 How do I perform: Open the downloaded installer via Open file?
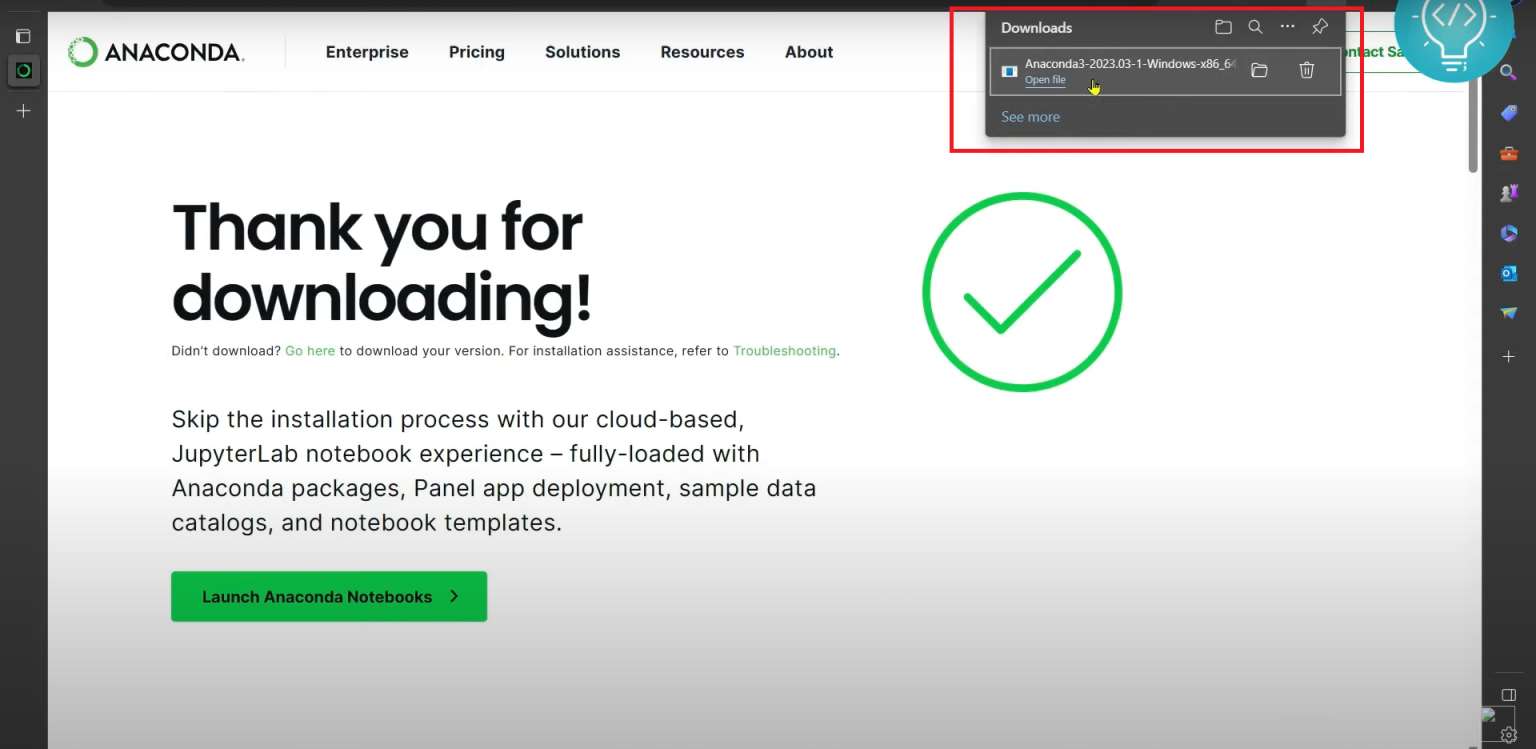(x=1045, y=80)
